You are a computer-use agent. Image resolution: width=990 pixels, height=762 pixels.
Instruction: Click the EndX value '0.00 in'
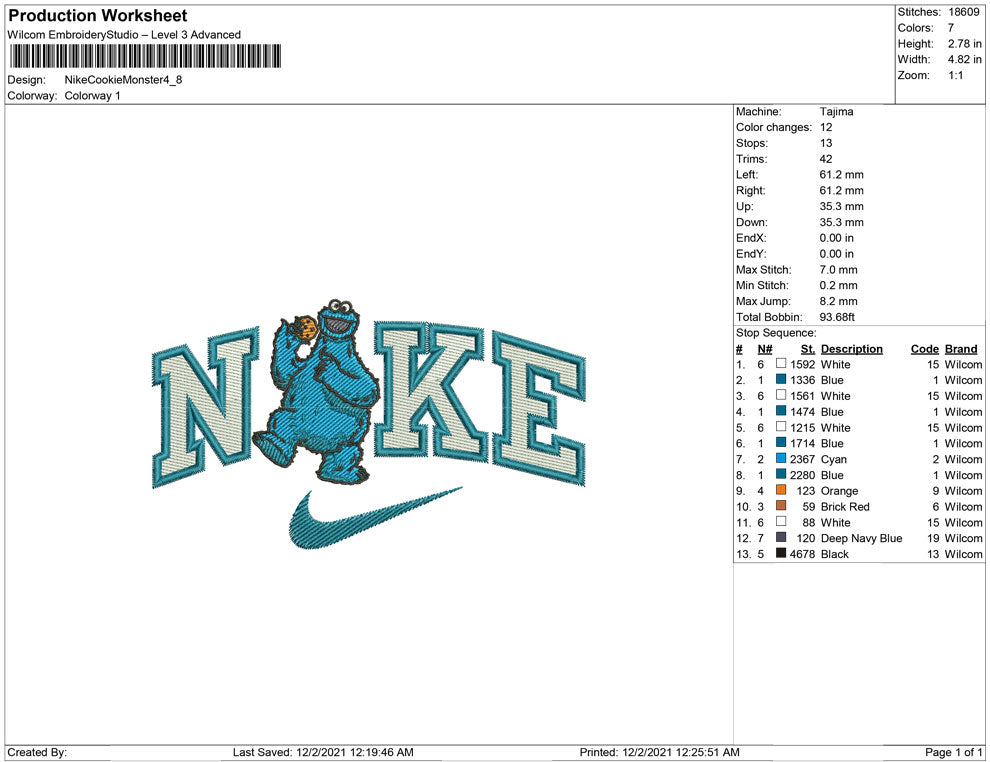(837, 238)
